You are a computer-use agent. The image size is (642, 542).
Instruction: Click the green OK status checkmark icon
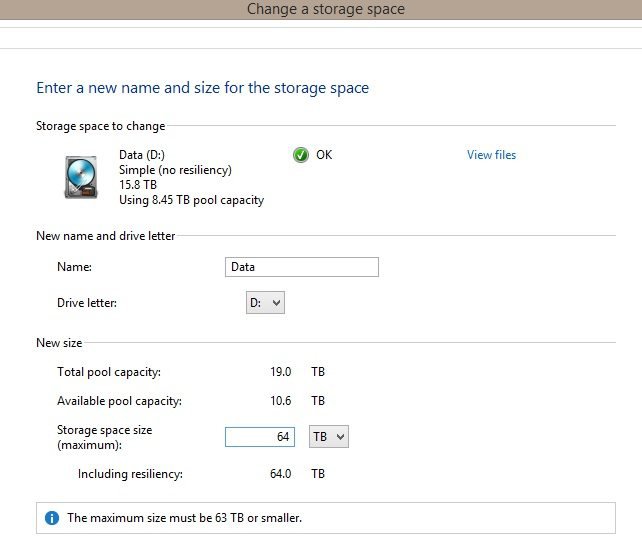coord(301,155)
